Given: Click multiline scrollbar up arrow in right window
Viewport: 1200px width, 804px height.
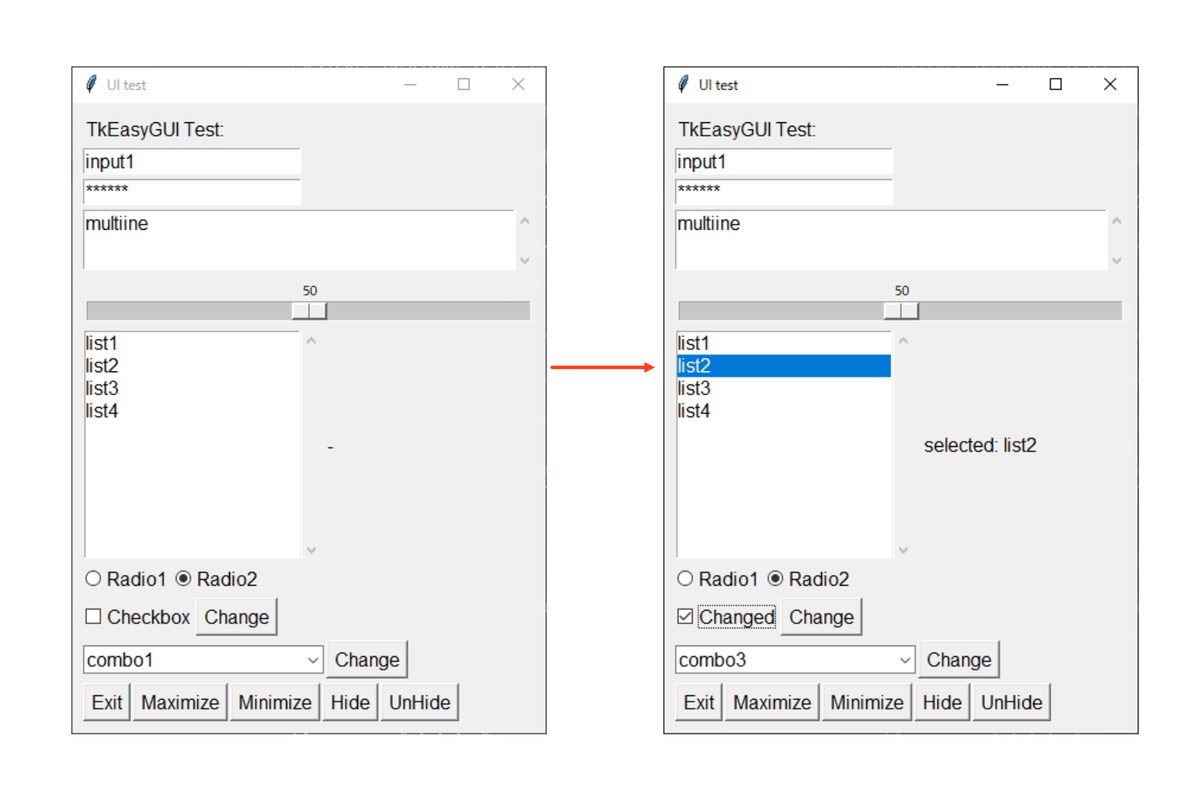Looking at the screenshot, I should tap(1117, 221).
